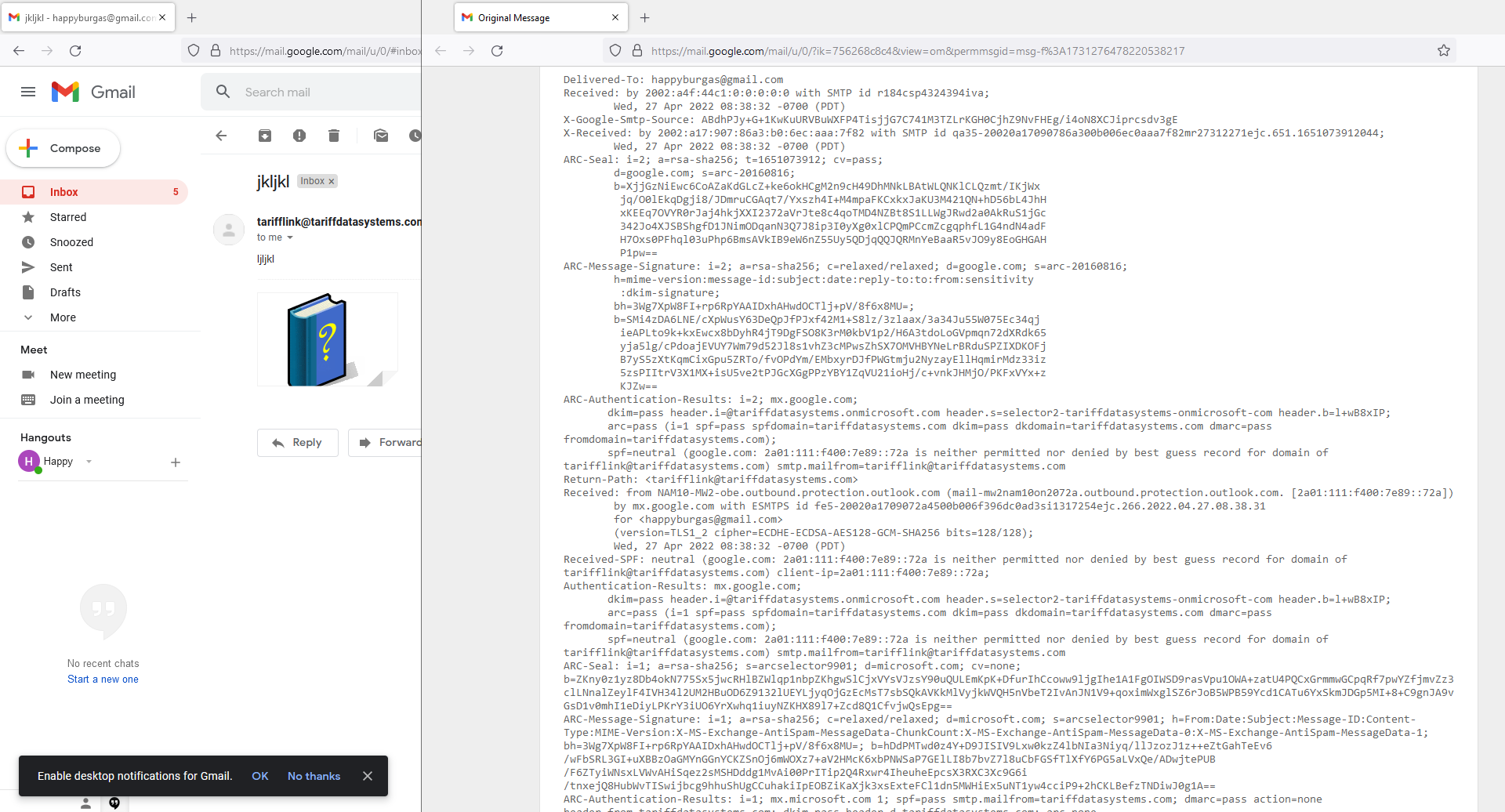1505x812 pixels.
Task: Reload the Gmail inbox browser window
Action: click(x=75, y=51)
